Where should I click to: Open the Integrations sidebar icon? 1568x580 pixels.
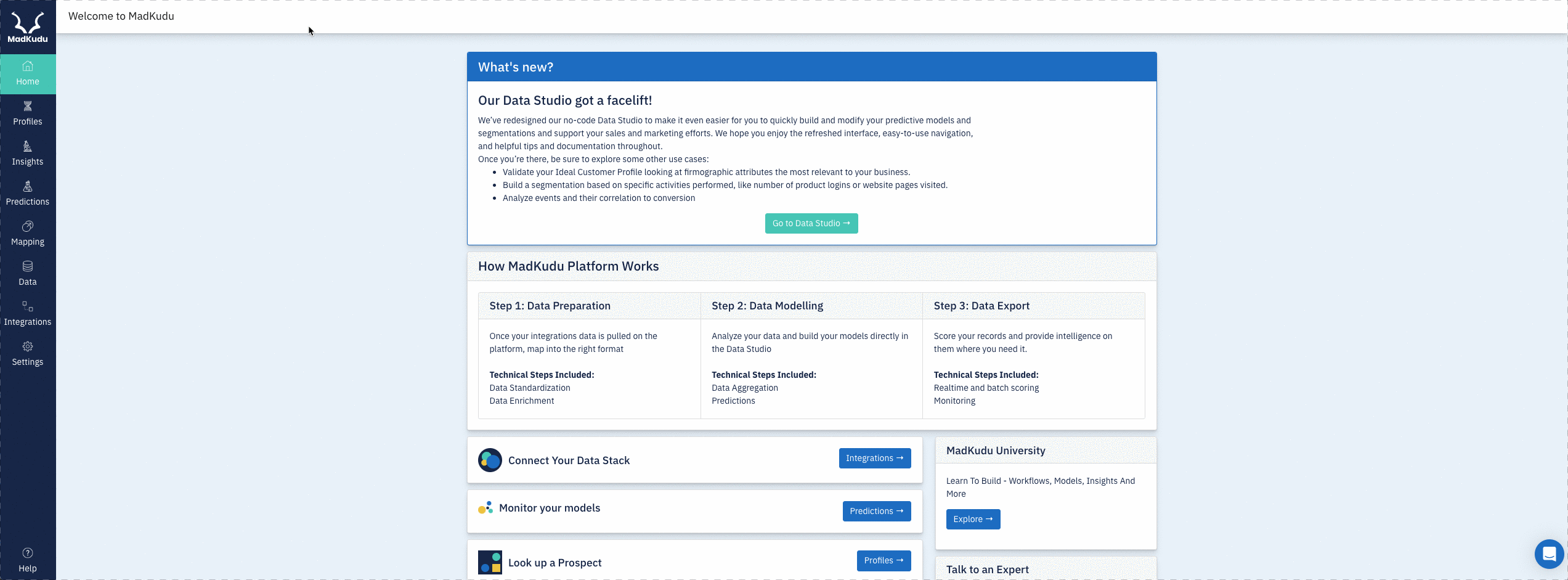pyautogui.click(x=28, y=306)
